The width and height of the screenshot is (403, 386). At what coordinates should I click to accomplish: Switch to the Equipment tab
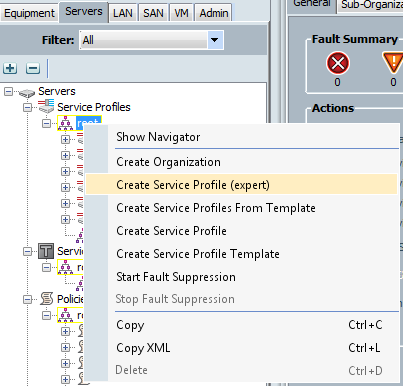point(29,13)
